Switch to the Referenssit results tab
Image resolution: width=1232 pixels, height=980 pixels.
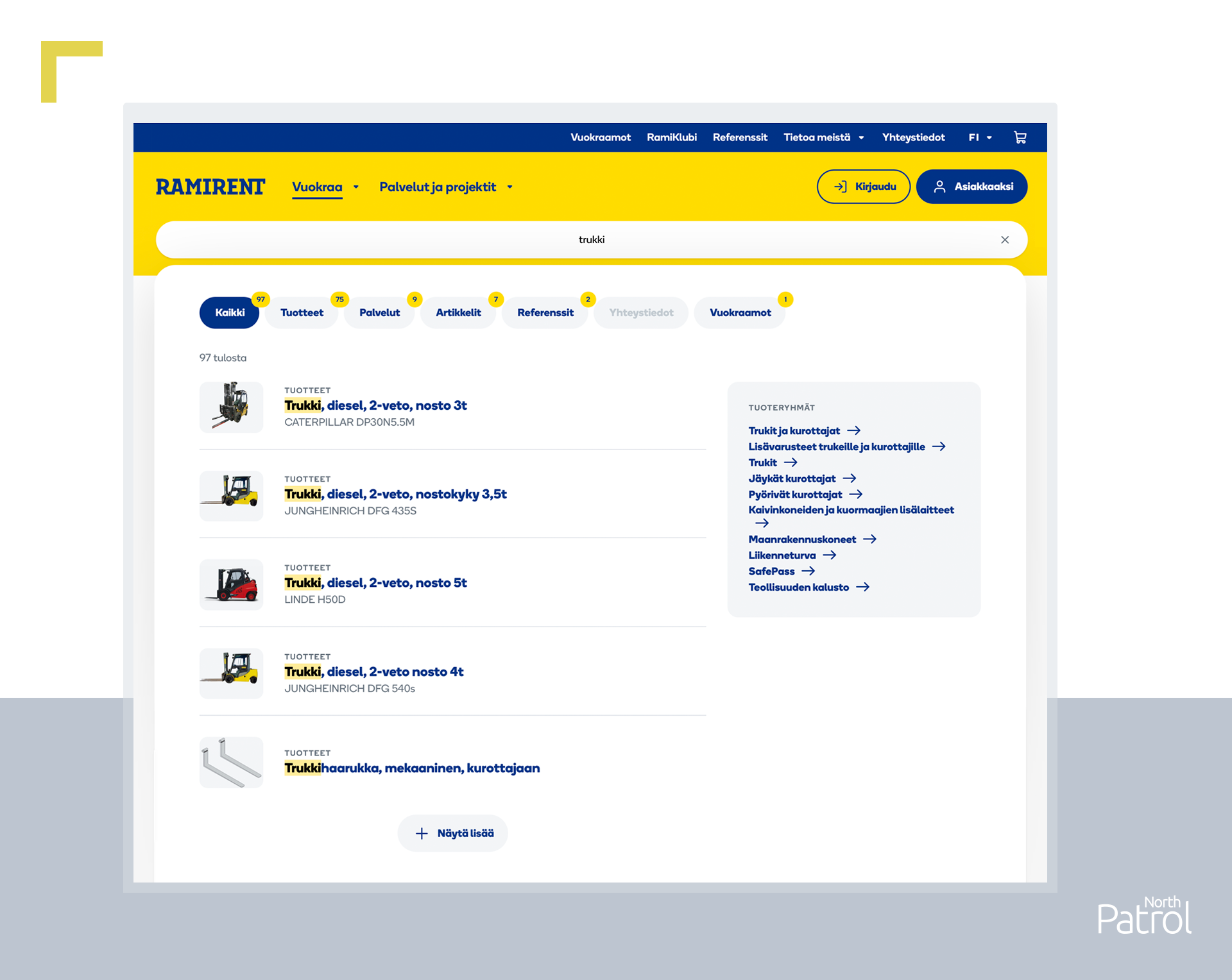coord(545,312)
